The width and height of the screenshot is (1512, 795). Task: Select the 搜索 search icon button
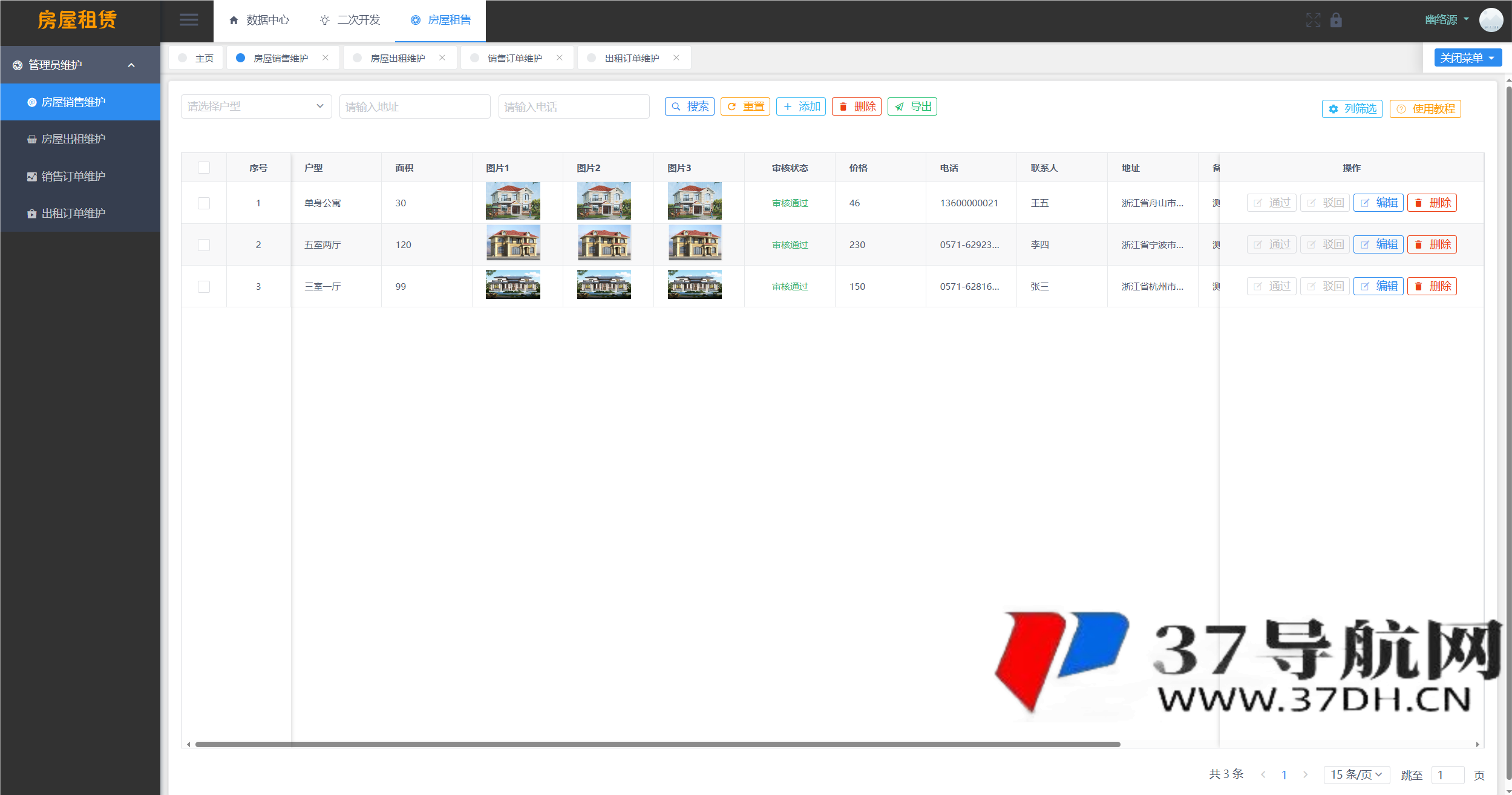coord(689,106)
